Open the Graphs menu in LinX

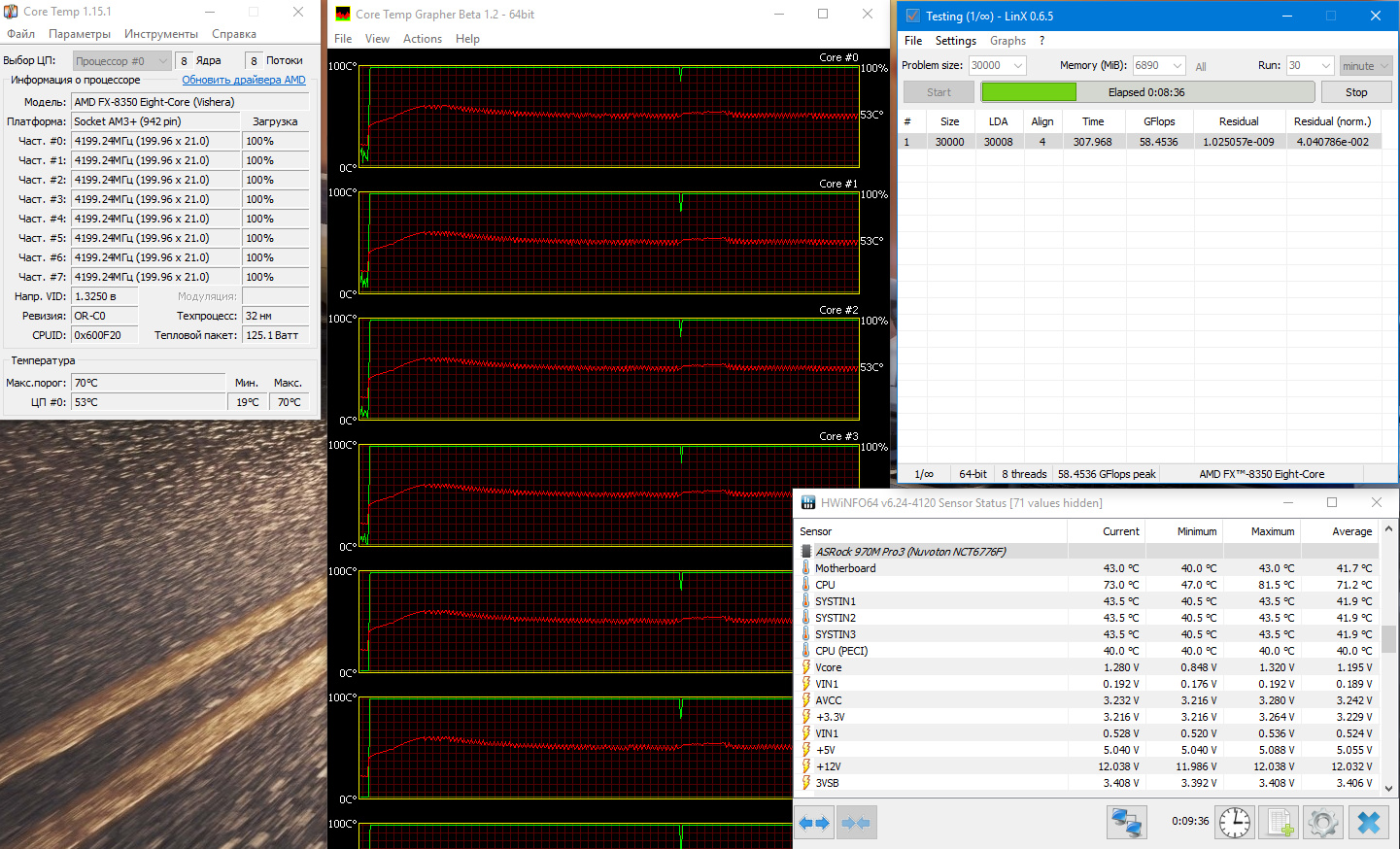pyautogui.click(x=1007, y=41)
